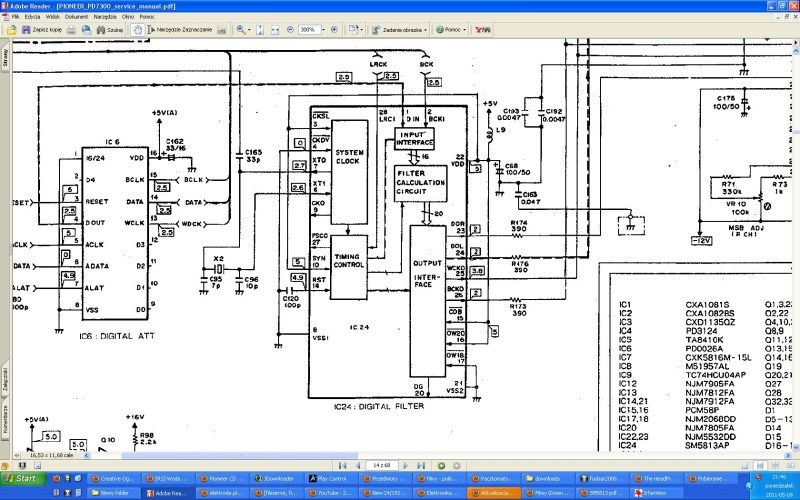
Task: Open the Dokument menu
Action: coord(77,17)
